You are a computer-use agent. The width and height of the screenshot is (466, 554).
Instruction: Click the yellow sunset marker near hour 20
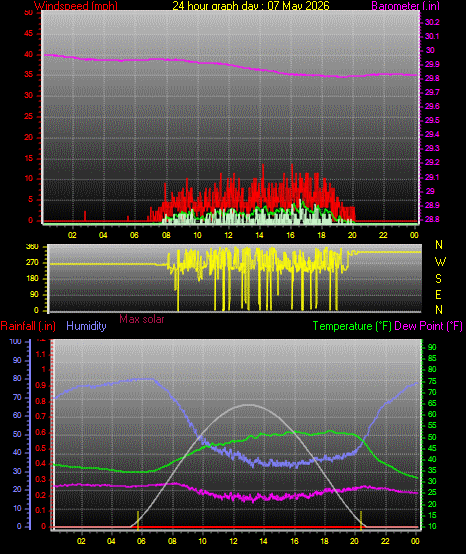pyautogui.click(x=361, y=520)
